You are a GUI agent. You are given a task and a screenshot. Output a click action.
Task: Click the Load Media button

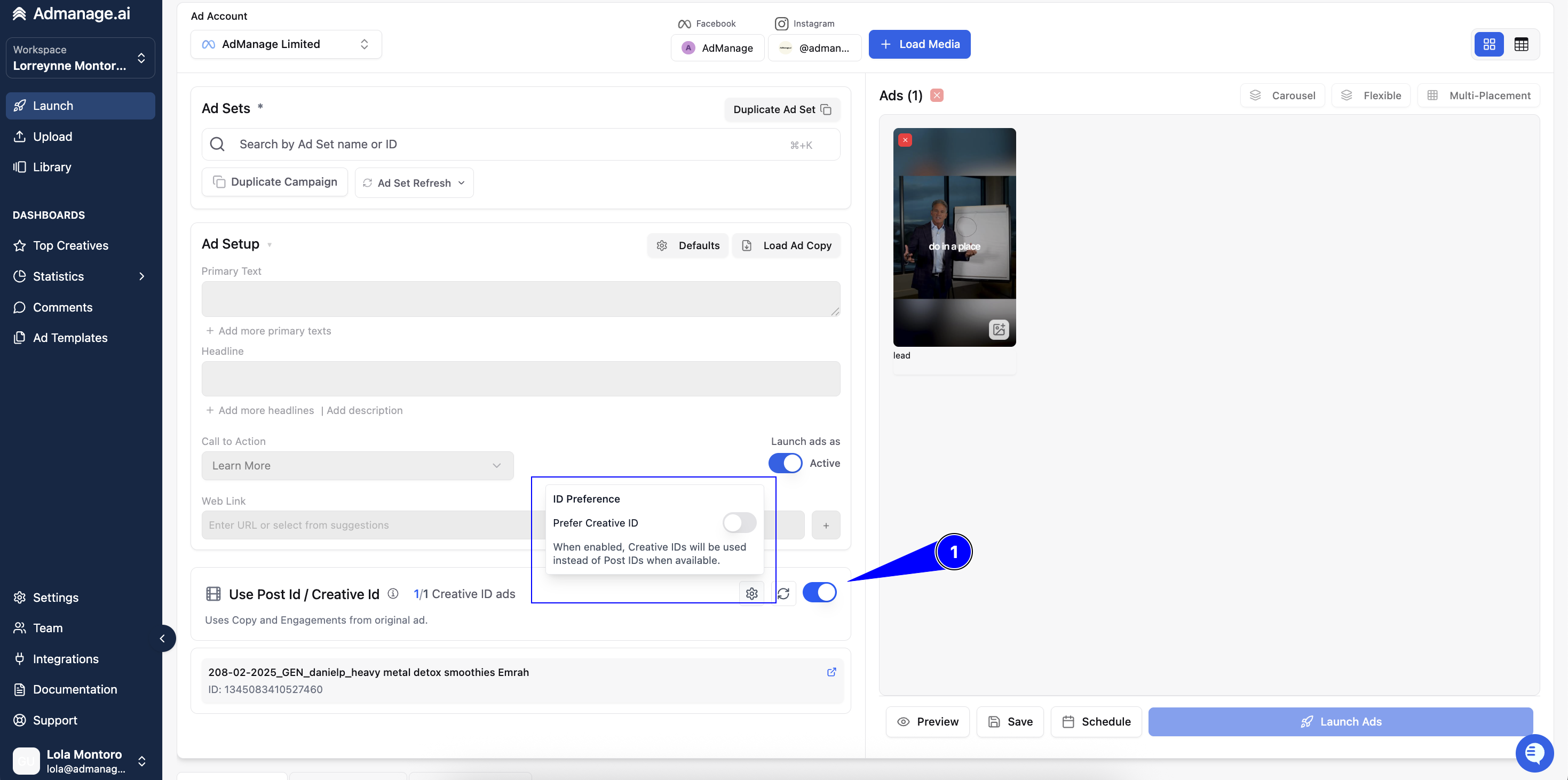[919, 44]
